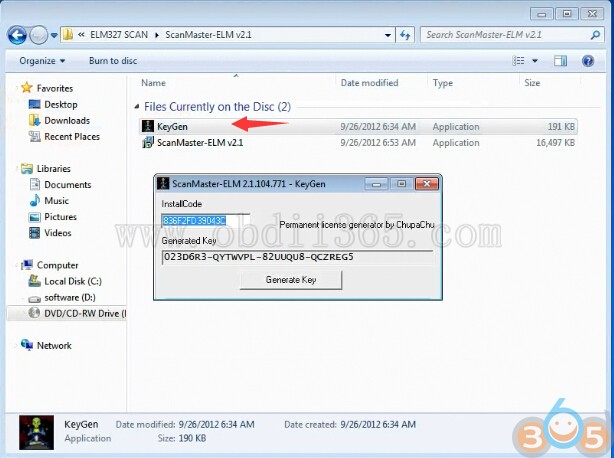Toggle the preview pane icon

click(560, 61)
